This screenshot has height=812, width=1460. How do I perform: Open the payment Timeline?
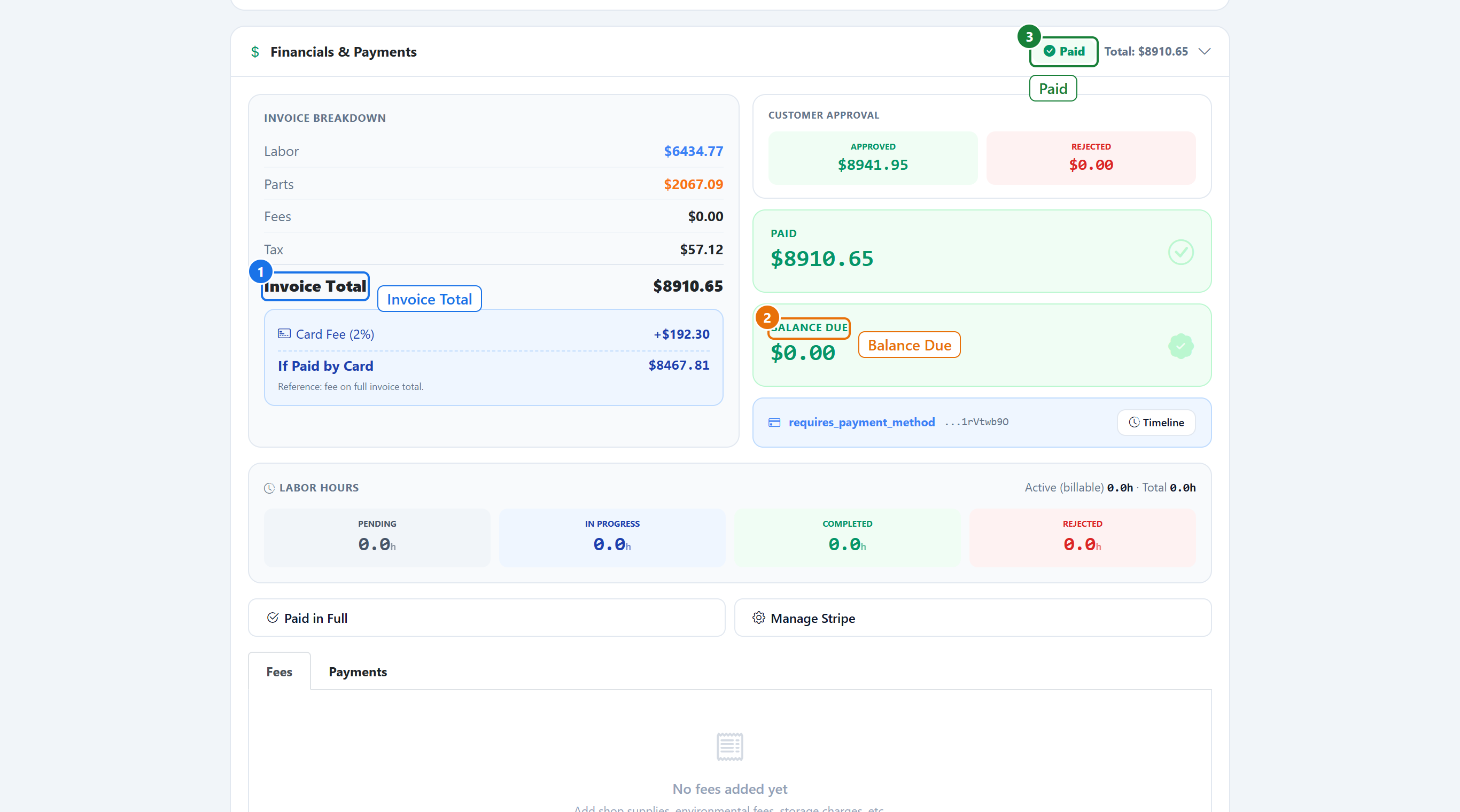pos(1156,422)
